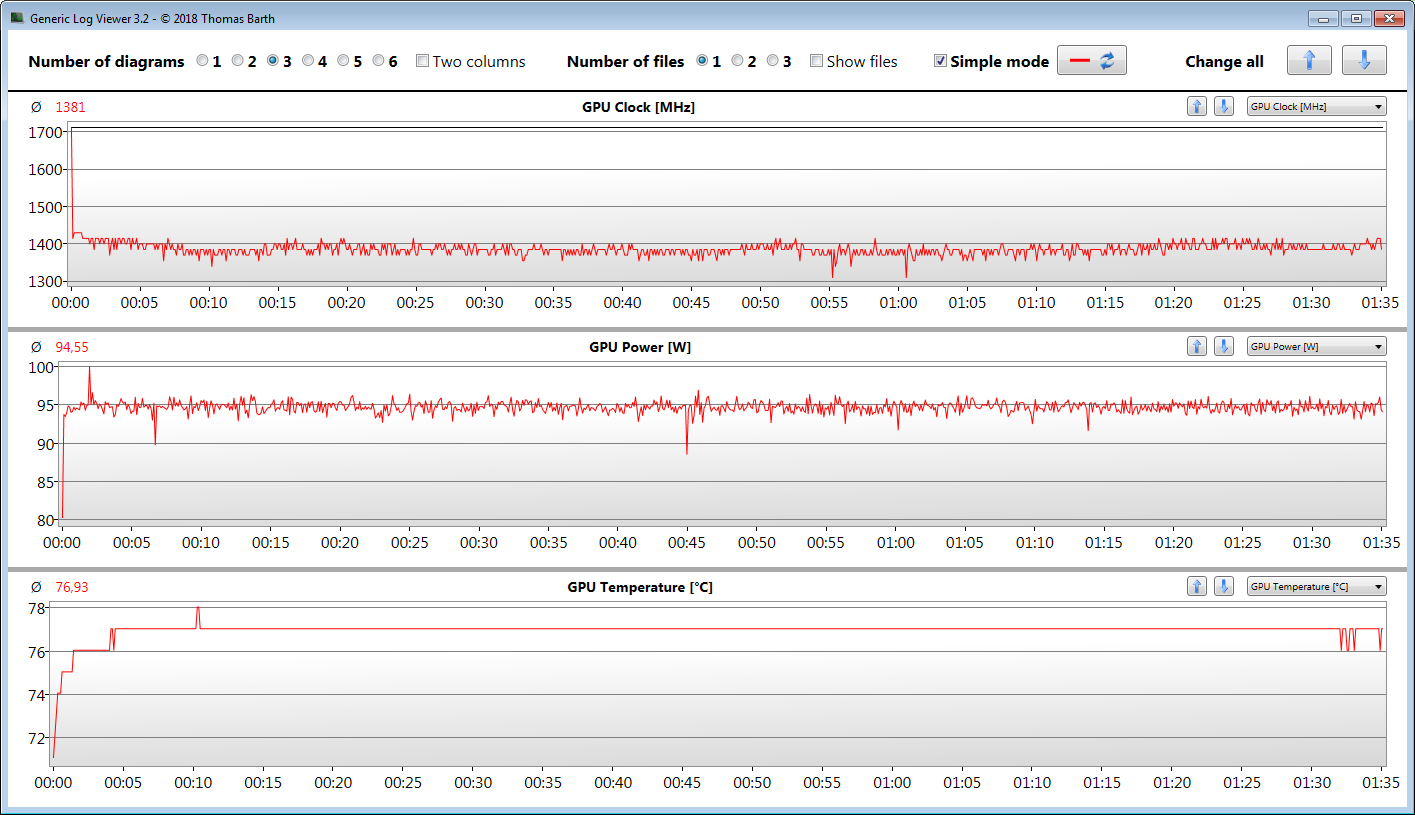Click the up arrow beside GPU Temperature dropdown
Screen dimensions: 1415x815
(1197, 587)
